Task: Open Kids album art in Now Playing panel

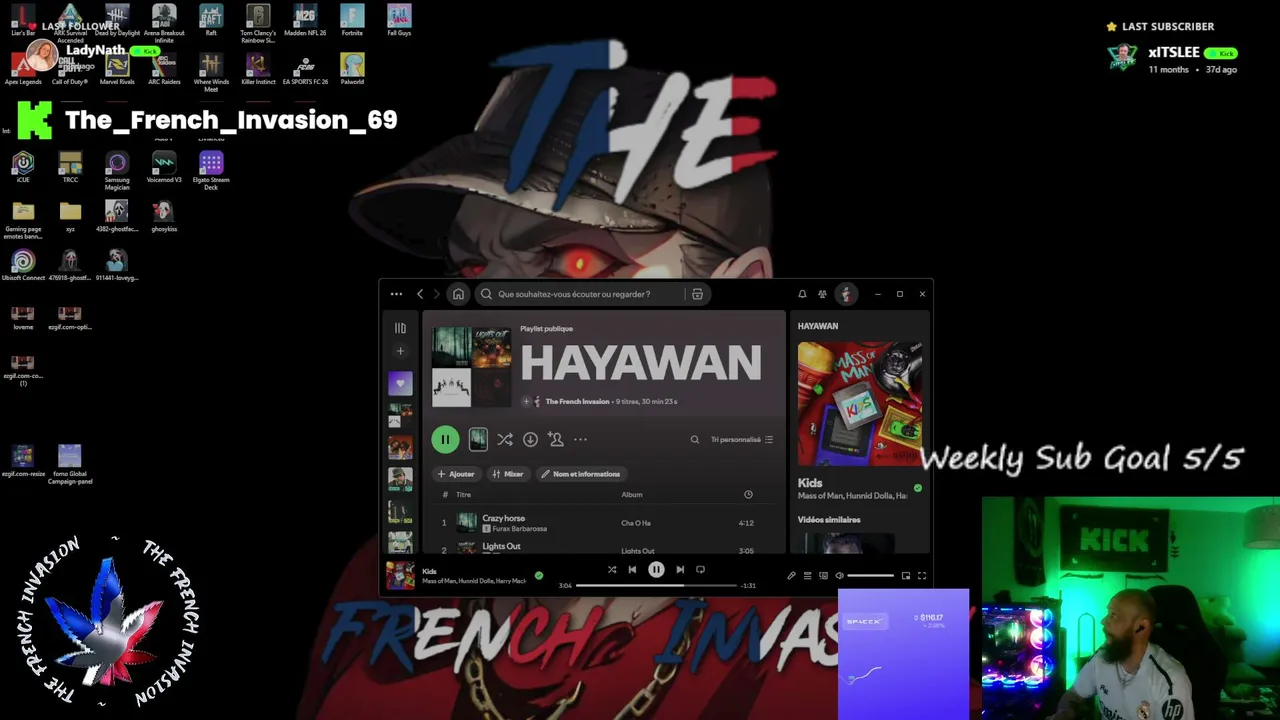Action: tap(860, 404)
